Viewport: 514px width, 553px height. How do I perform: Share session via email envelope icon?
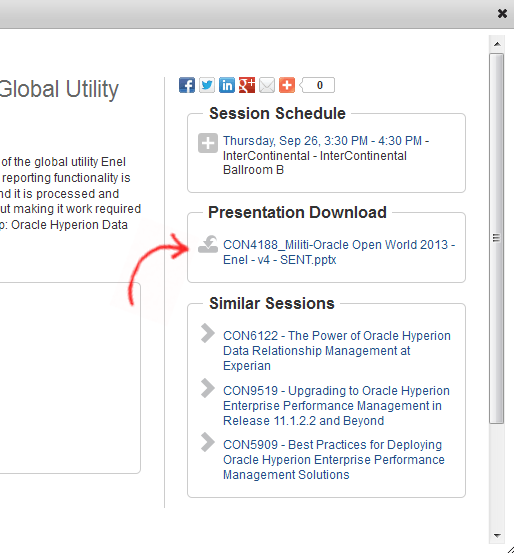click(x=267, y=85)
